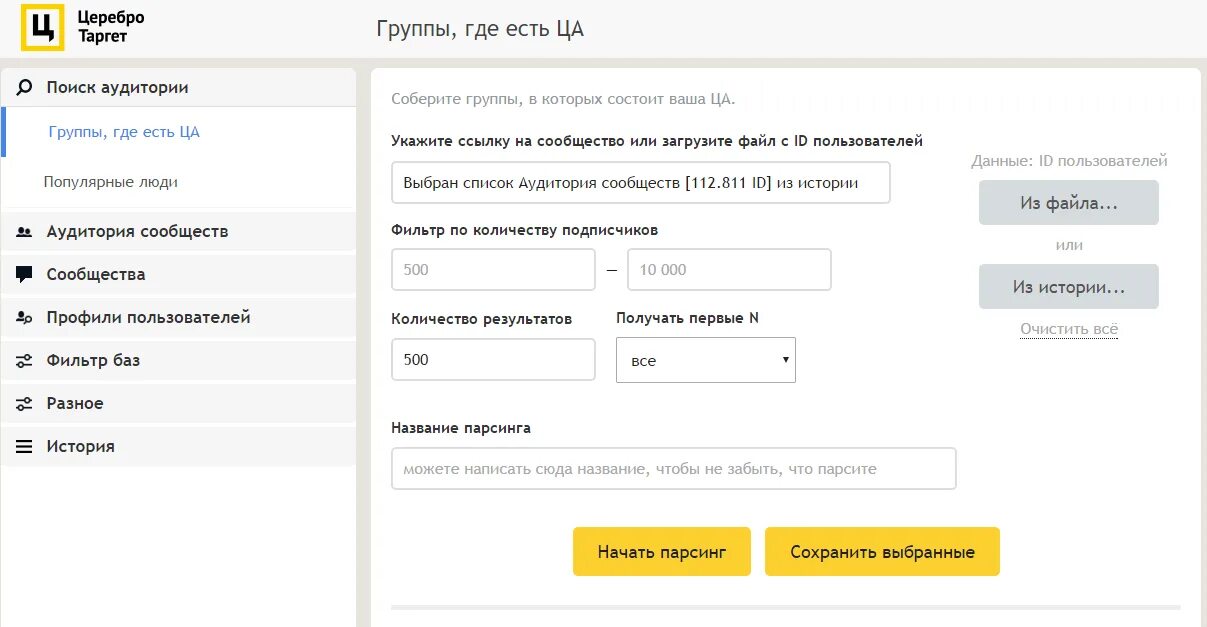Open the hamburger icon beside История
Viewport: 1207px width, 627px height.
(24, 446)
